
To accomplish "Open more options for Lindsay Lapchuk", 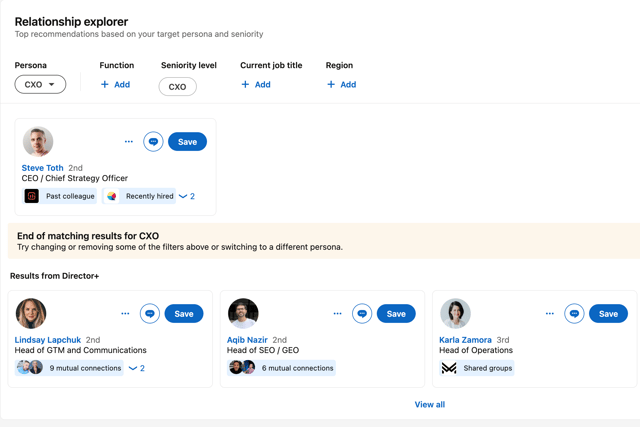I will tap(125, 314).
